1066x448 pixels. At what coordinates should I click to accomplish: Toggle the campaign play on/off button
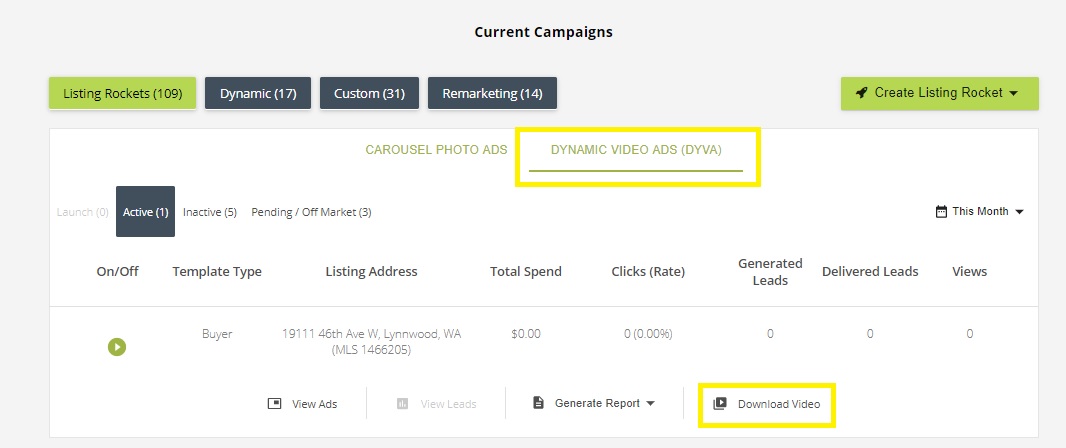point(117,347)
